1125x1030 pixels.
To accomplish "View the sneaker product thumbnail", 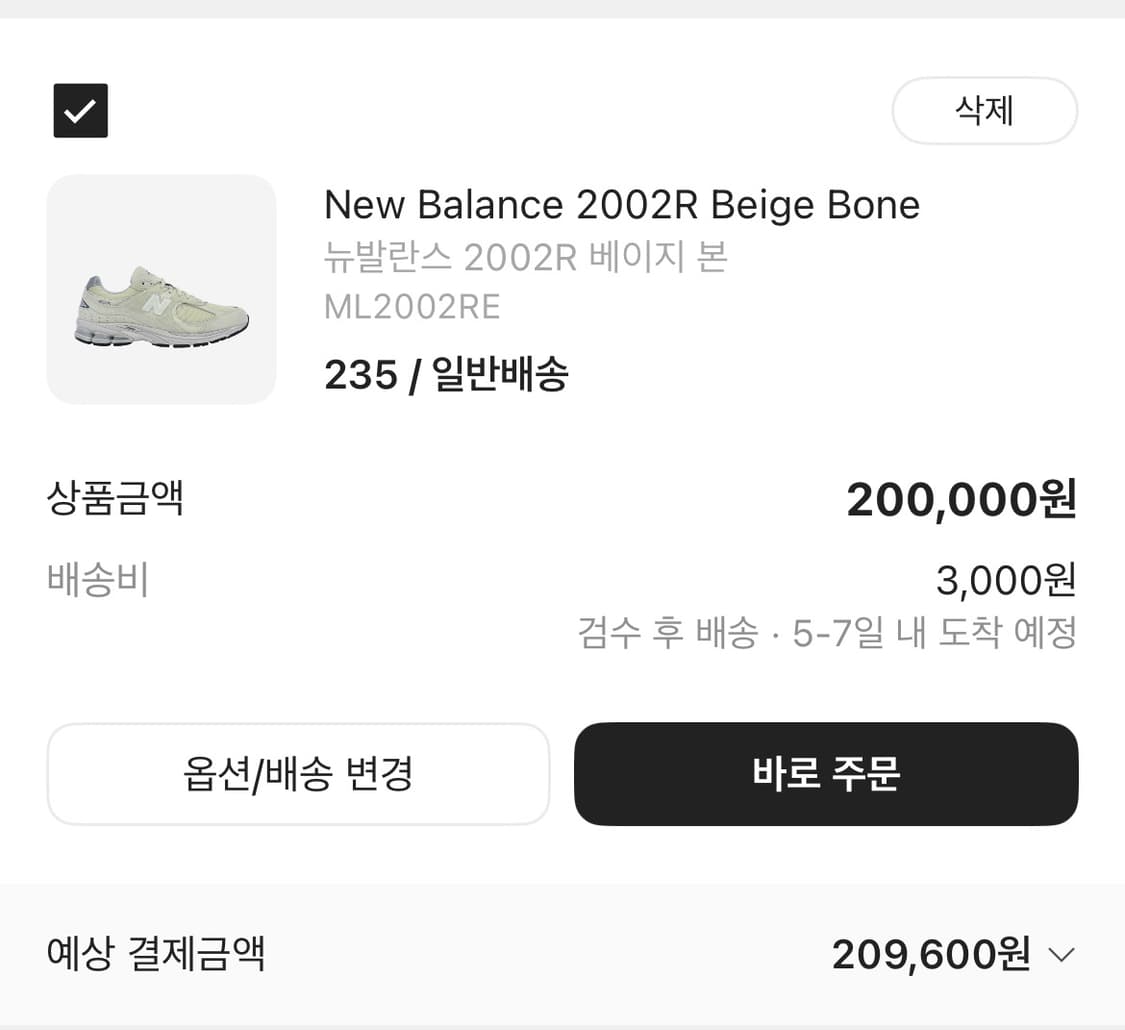I will tap(161, 290).
